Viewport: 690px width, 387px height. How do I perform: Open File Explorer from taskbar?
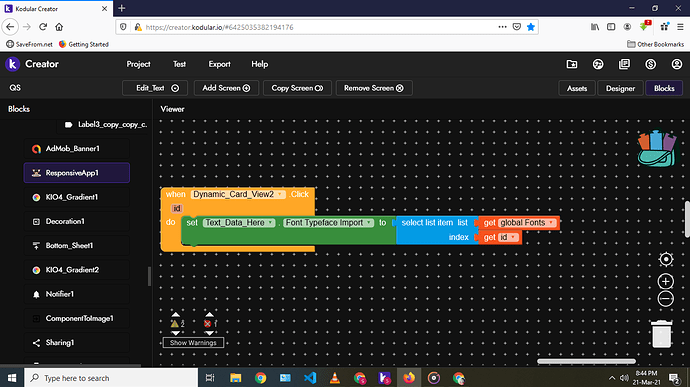point(235,378)
